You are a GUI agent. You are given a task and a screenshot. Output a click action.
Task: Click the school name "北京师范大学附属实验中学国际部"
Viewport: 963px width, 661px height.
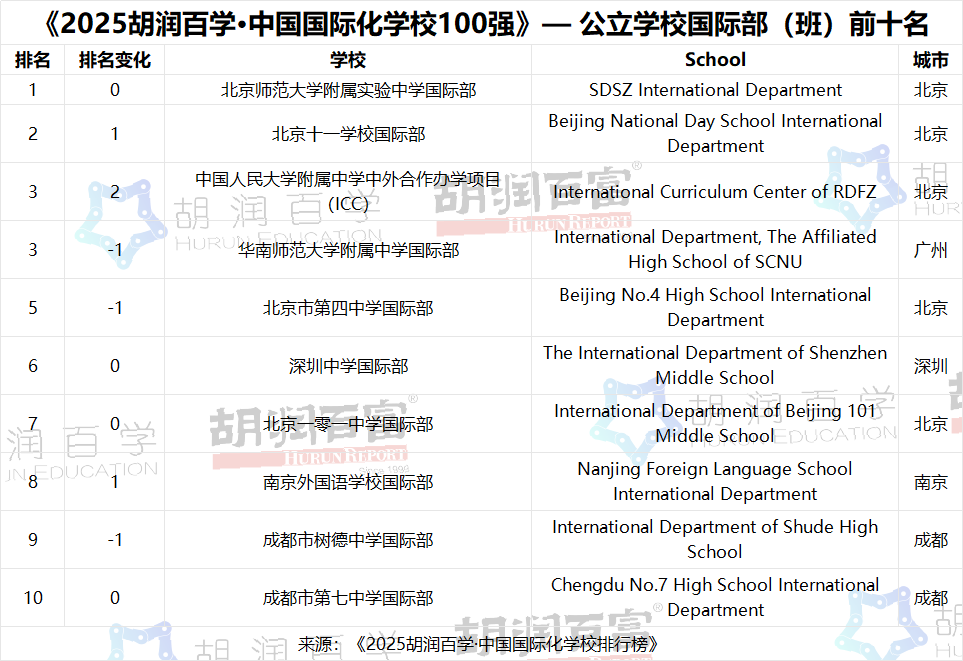(x=348, y=90)
